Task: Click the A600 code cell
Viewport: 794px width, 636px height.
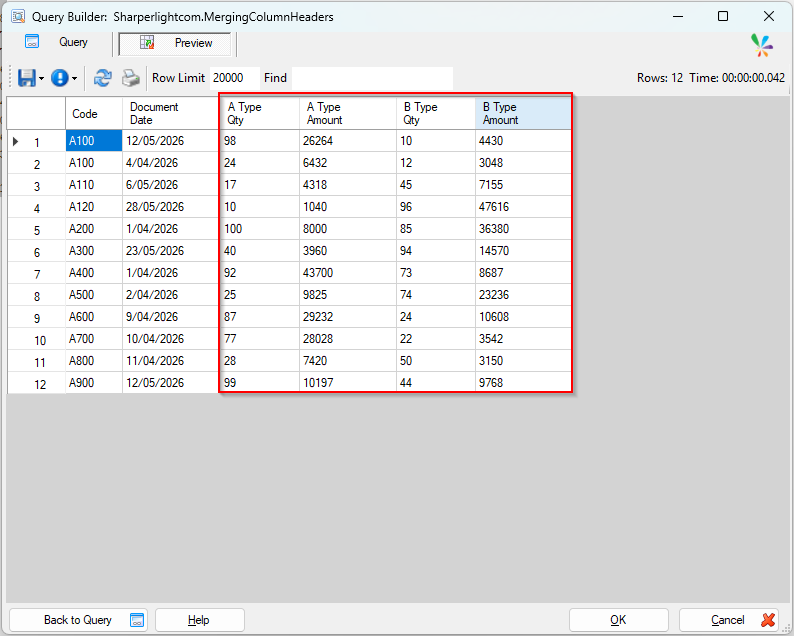Action: (x=94, y=317)
